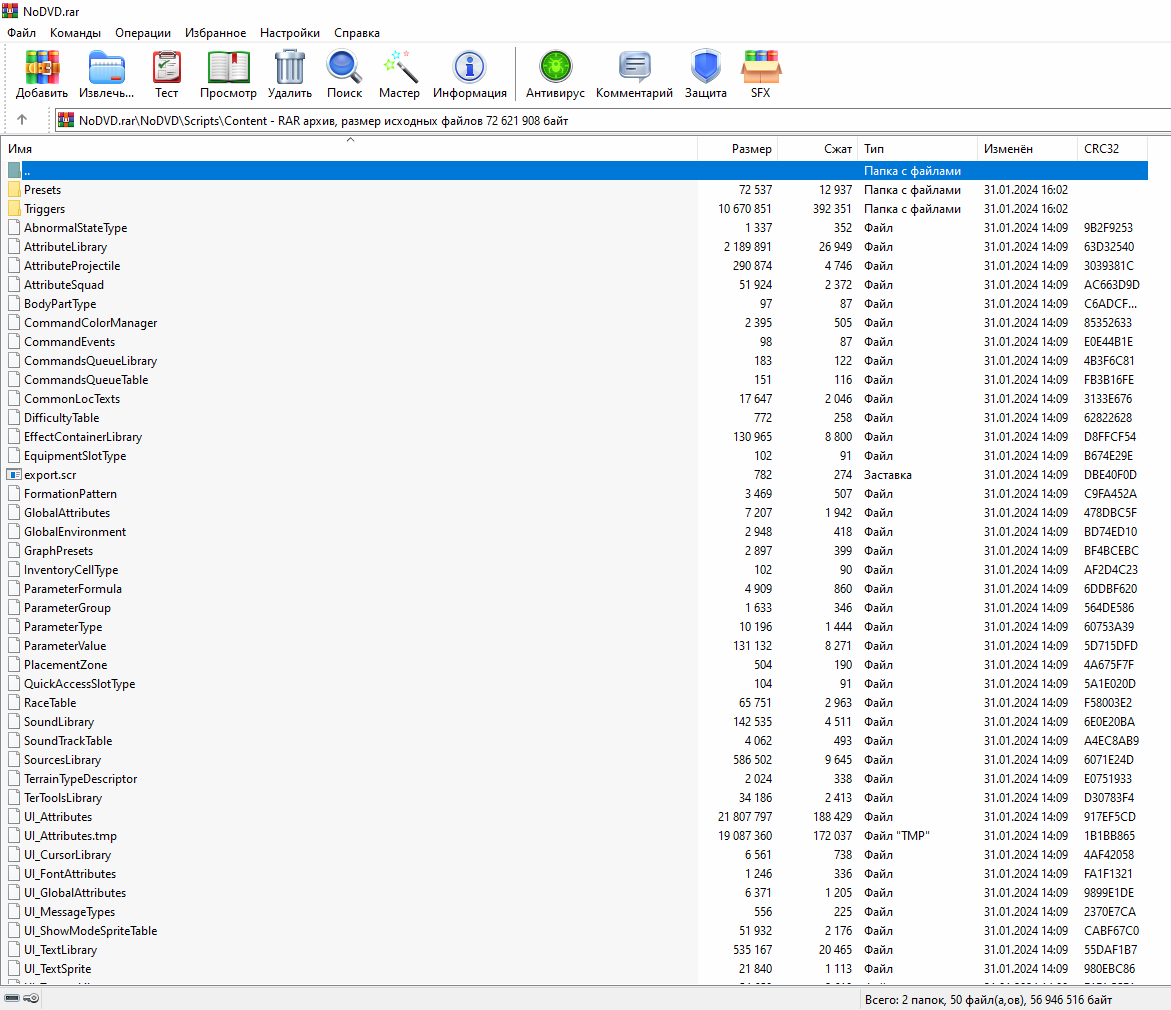
Task: Click the AbnormalStateType file icon
Action: coord(14,228)
